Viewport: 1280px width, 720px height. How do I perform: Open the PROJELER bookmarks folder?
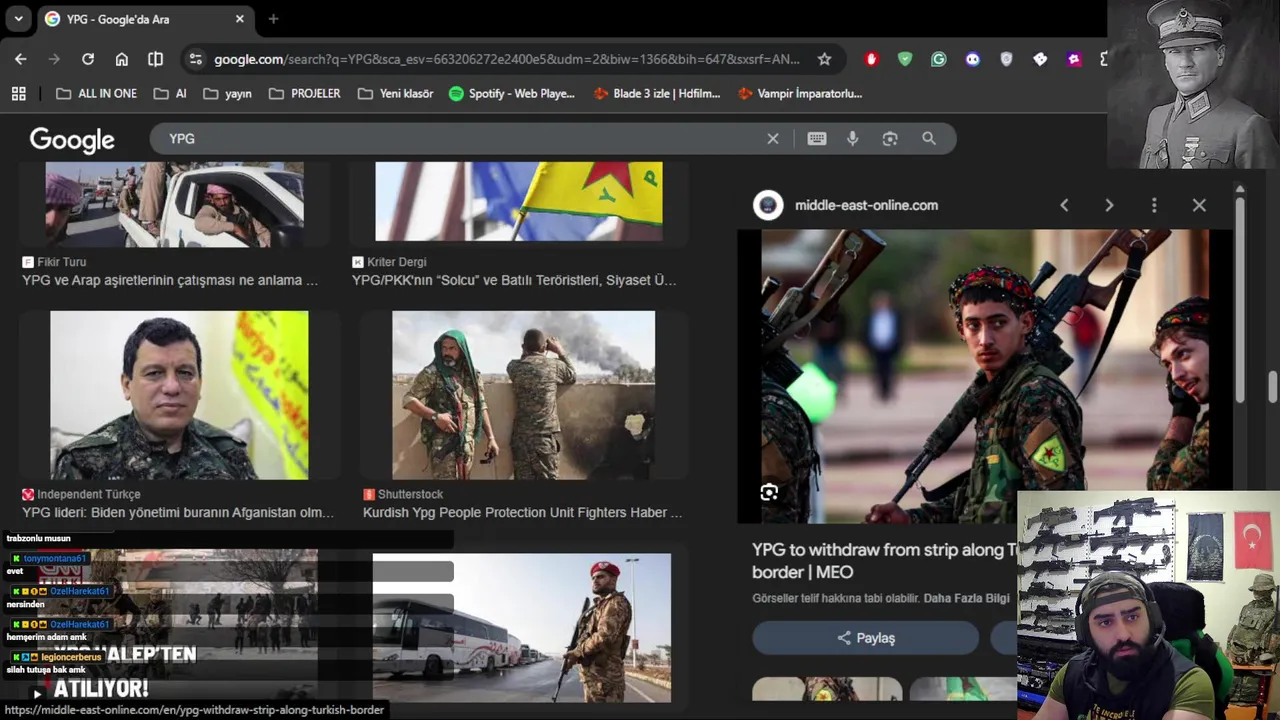coord(305,93)
